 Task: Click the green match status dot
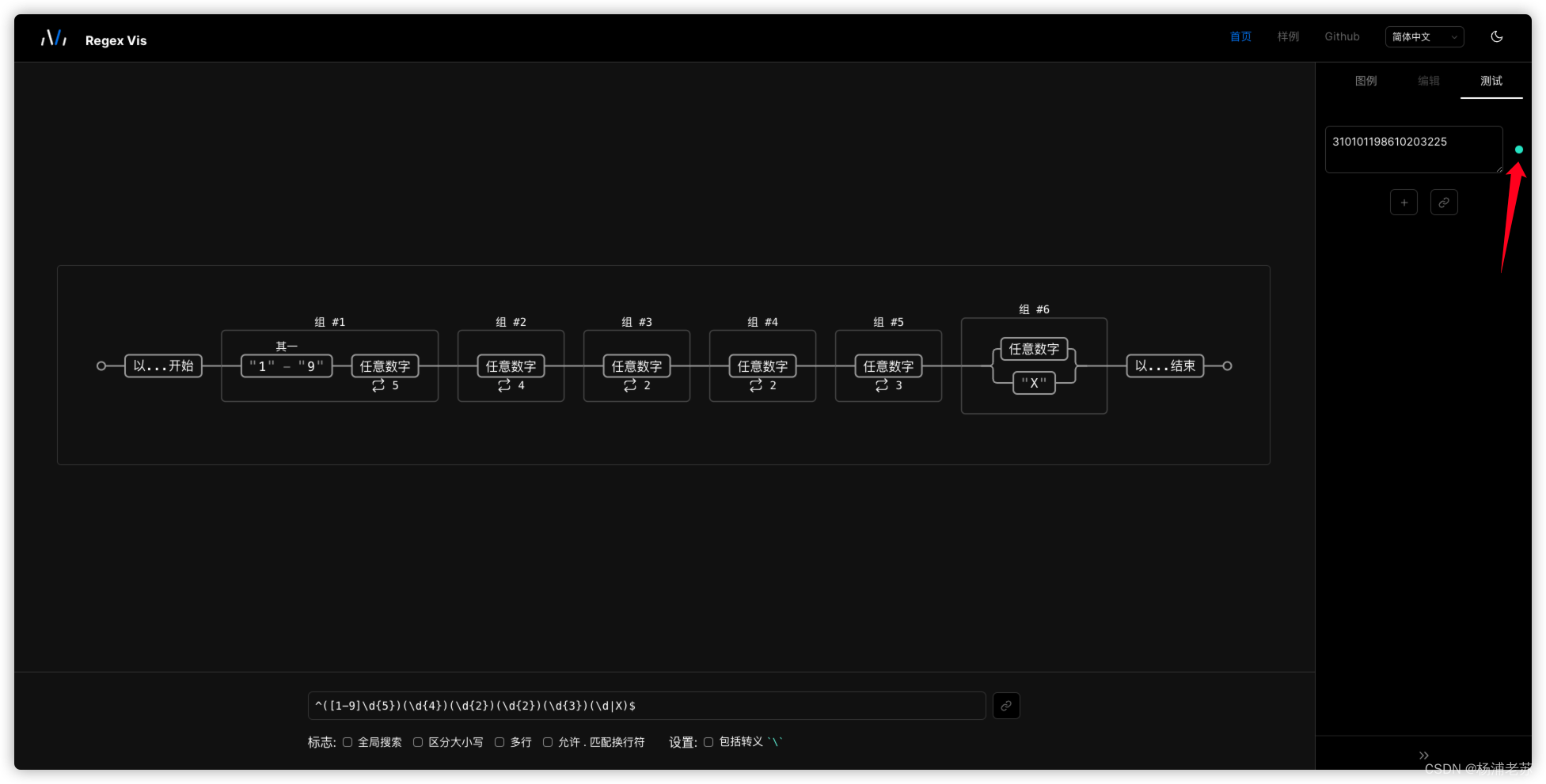tap(1518, 150)
